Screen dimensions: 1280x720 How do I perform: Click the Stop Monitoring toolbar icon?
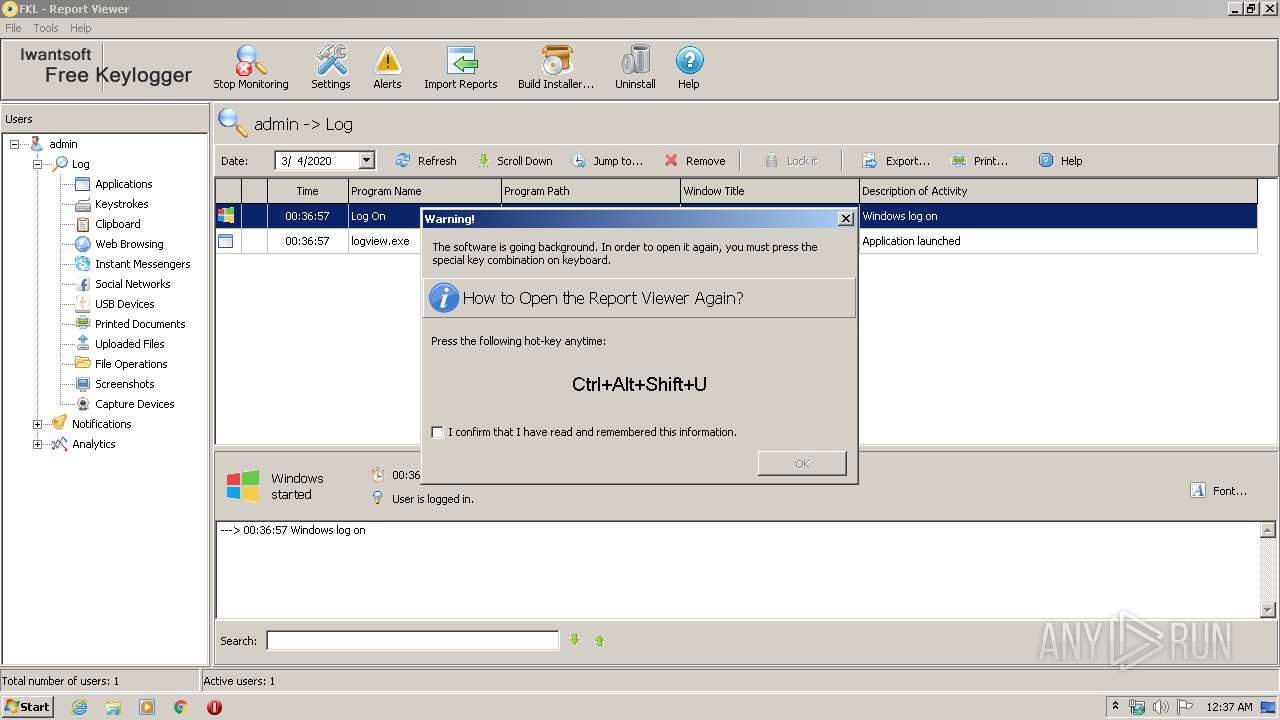[250, 68]
